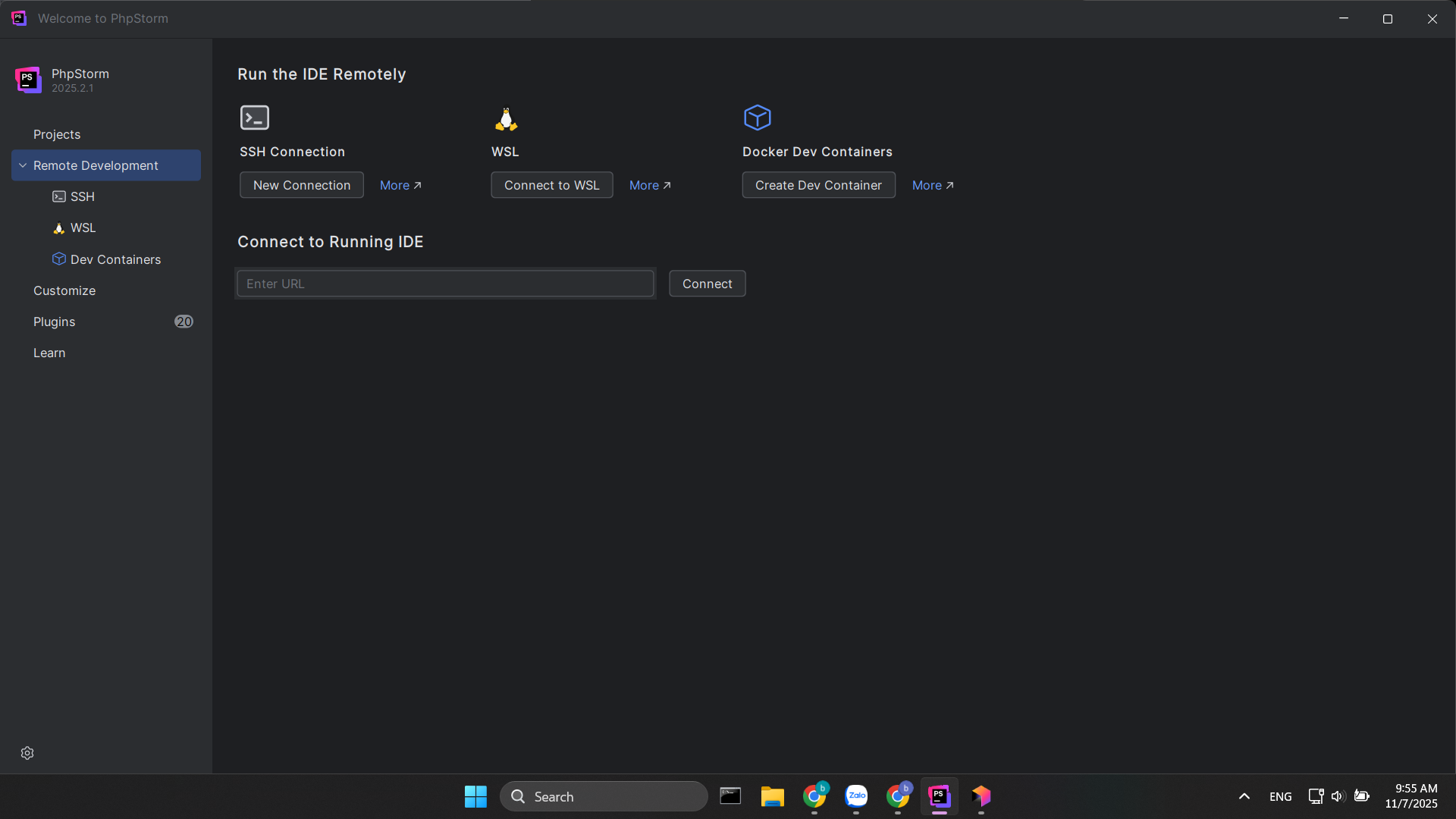Image resolution: width=1456 pixels, height=819 pixels.
Task: Click the Docker Dev Containers cube icon
Action: (x=757, y=118)
